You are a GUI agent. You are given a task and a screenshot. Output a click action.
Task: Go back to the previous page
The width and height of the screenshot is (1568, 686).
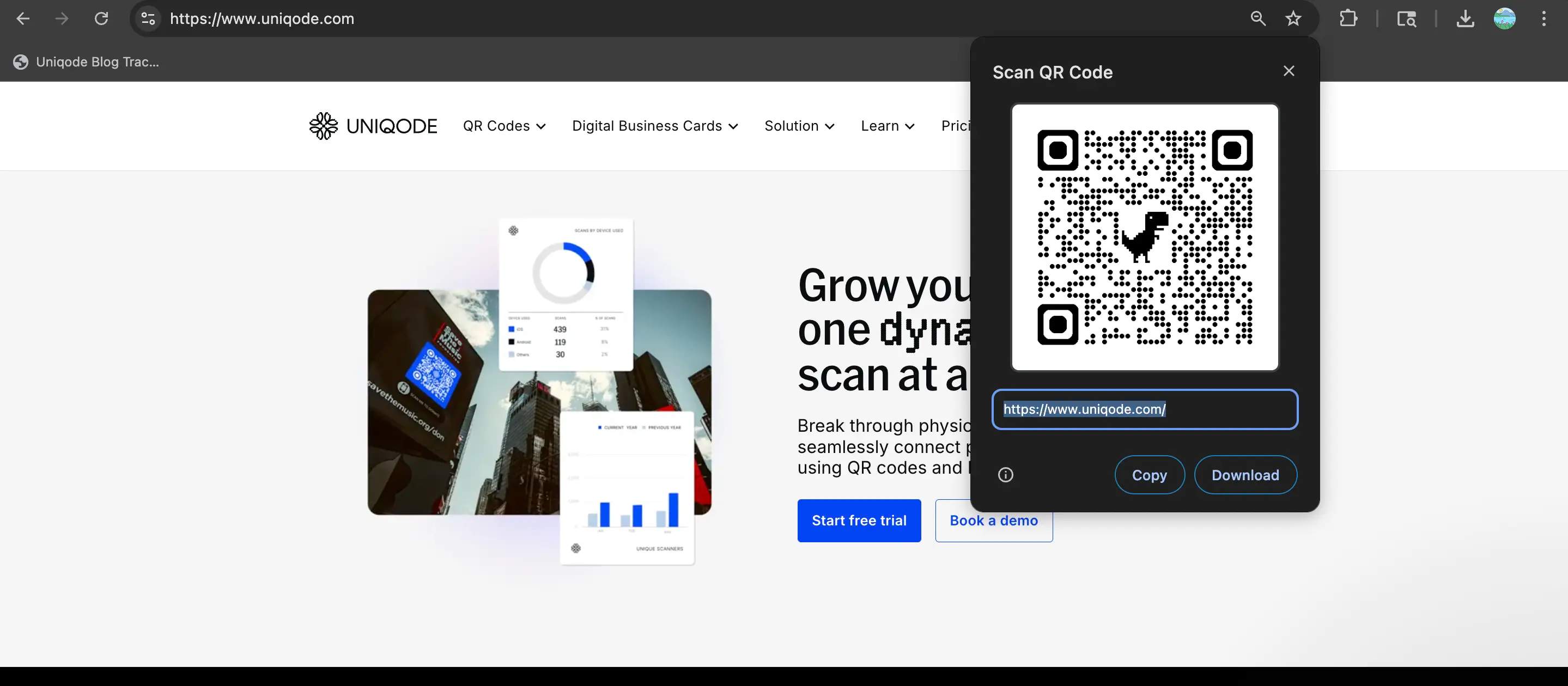(23, 19)
